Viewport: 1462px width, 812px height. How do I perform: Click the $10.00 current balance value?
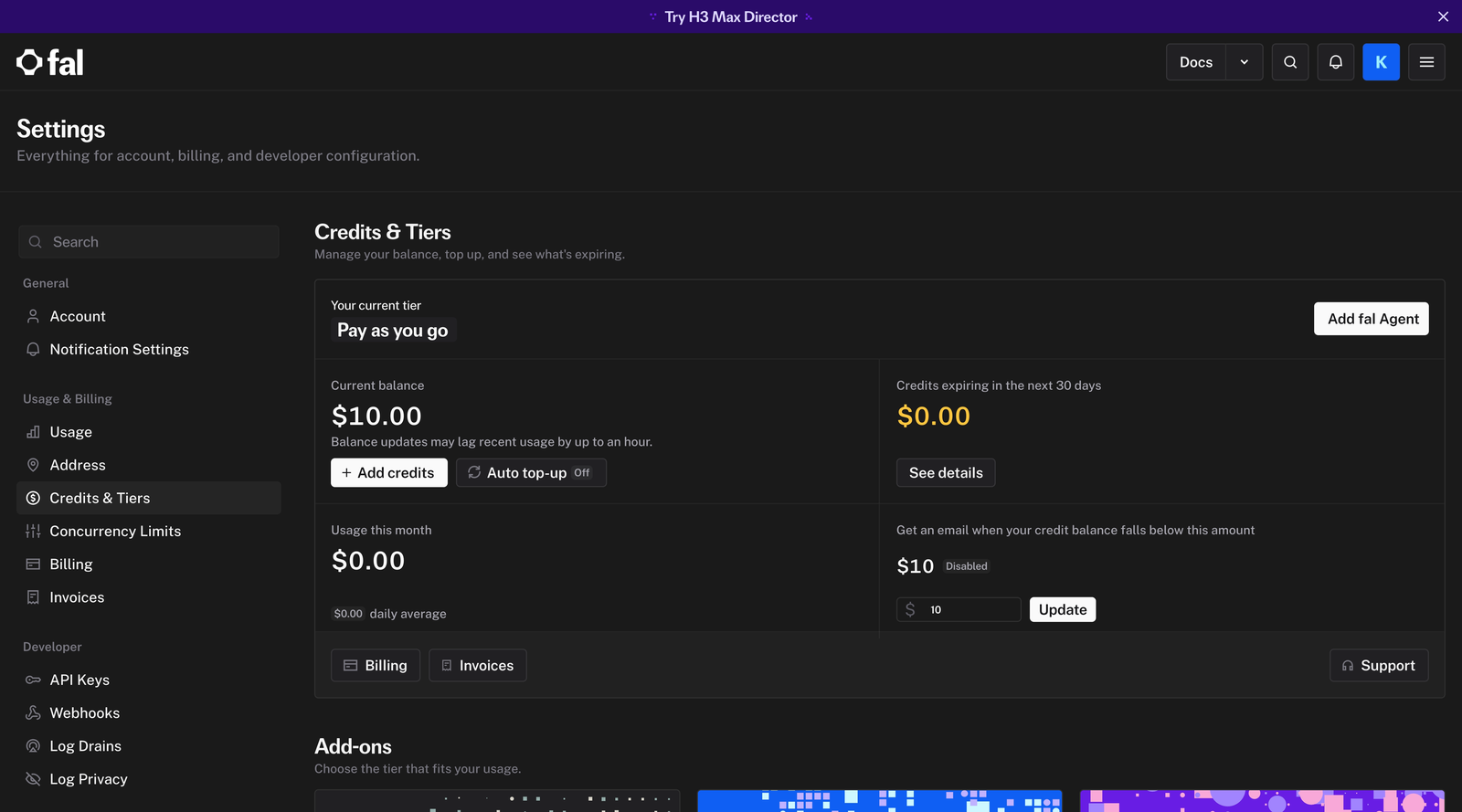click(x=376, y=416)
